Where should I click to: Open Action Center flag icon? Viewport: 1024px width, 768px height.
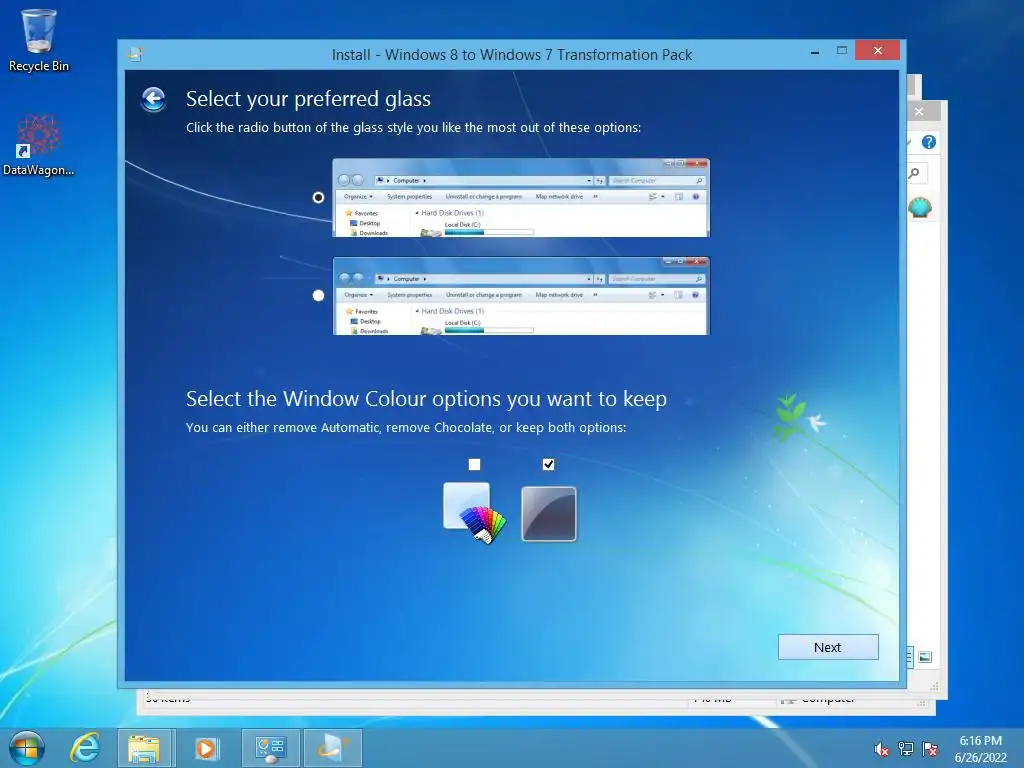pos(930,749)
